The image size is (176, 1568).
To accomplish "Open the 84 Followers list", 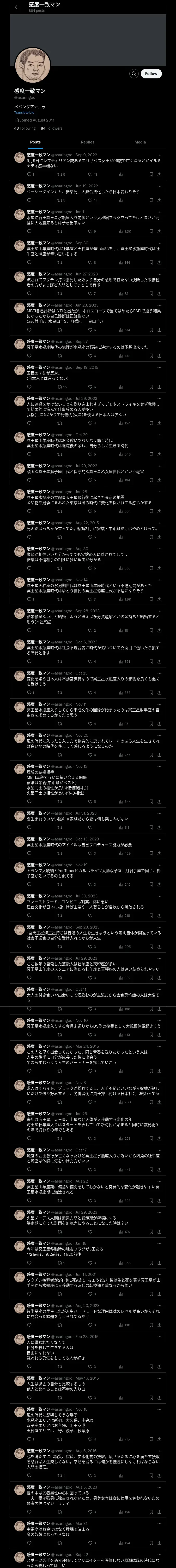I will click(x=52, y=128).
